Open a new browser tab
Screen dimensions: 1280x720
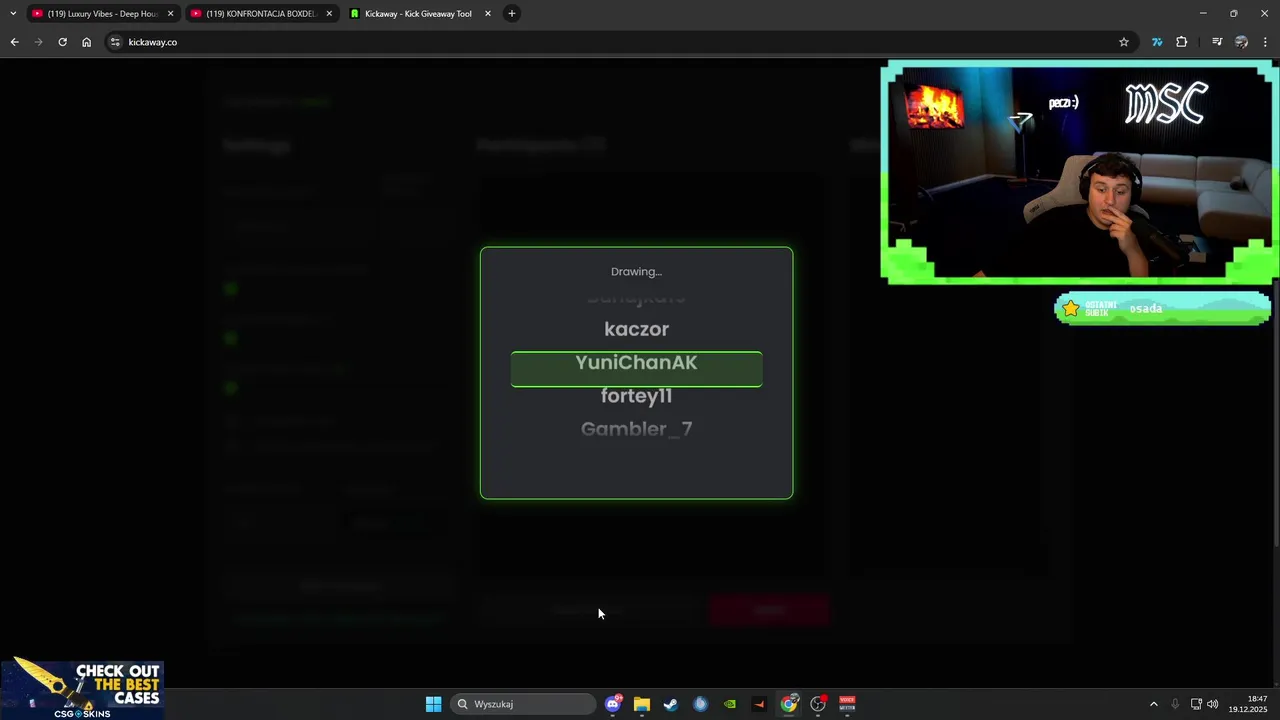[512, 13]
